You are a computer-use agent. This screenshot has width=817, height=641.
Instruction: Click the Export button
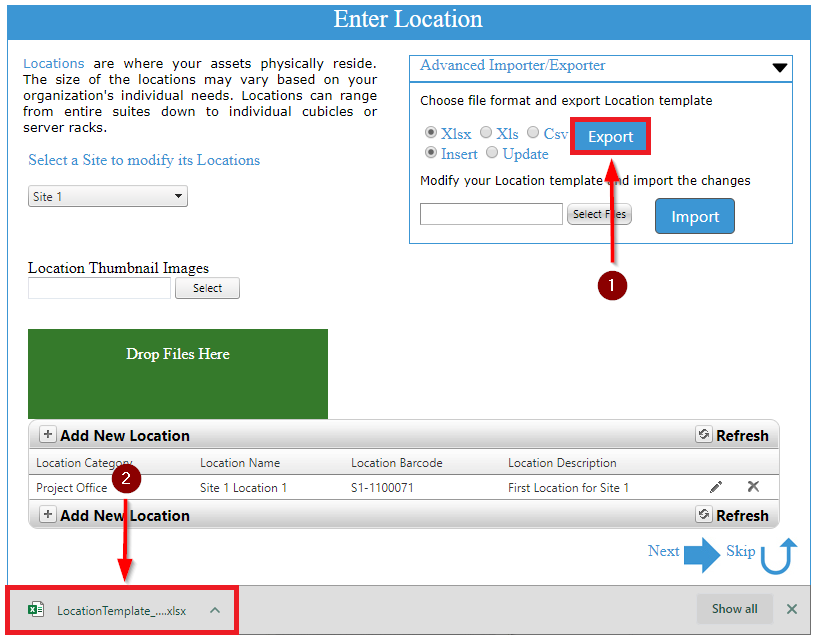coord(610,137)
